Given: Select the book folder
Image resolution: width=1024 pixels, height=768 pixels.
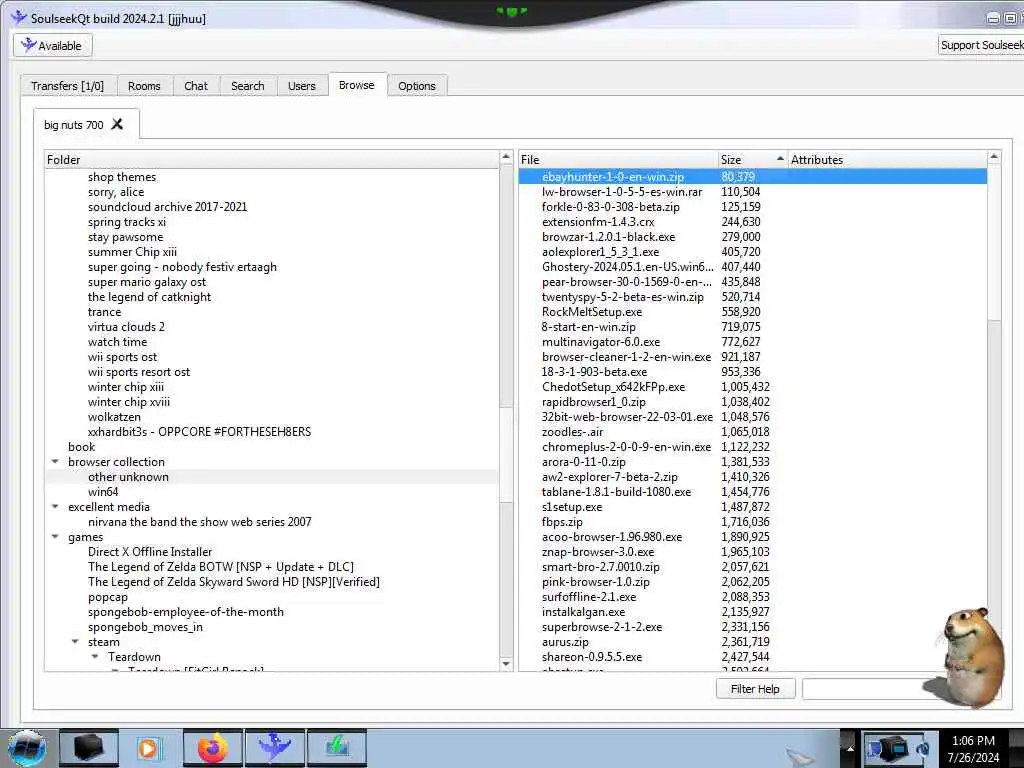Looking at the screenshot, I should click(82, 447).
